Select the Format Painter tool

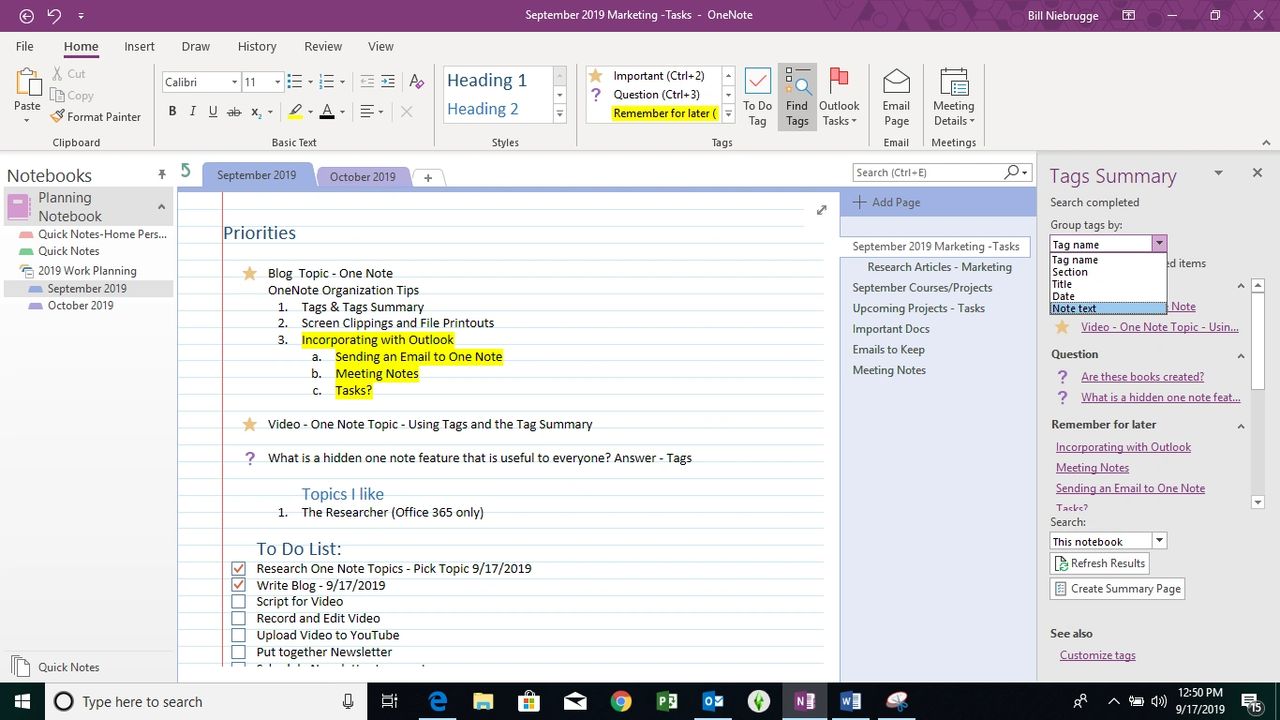pos(95,117)
